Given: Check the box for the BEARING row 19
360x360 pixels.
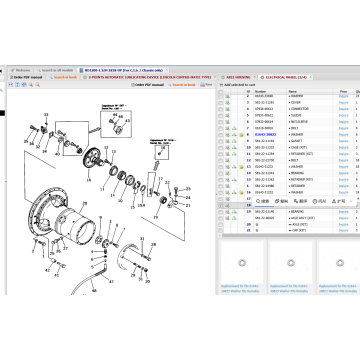Looking at the screenshot, I should point(221,212).
